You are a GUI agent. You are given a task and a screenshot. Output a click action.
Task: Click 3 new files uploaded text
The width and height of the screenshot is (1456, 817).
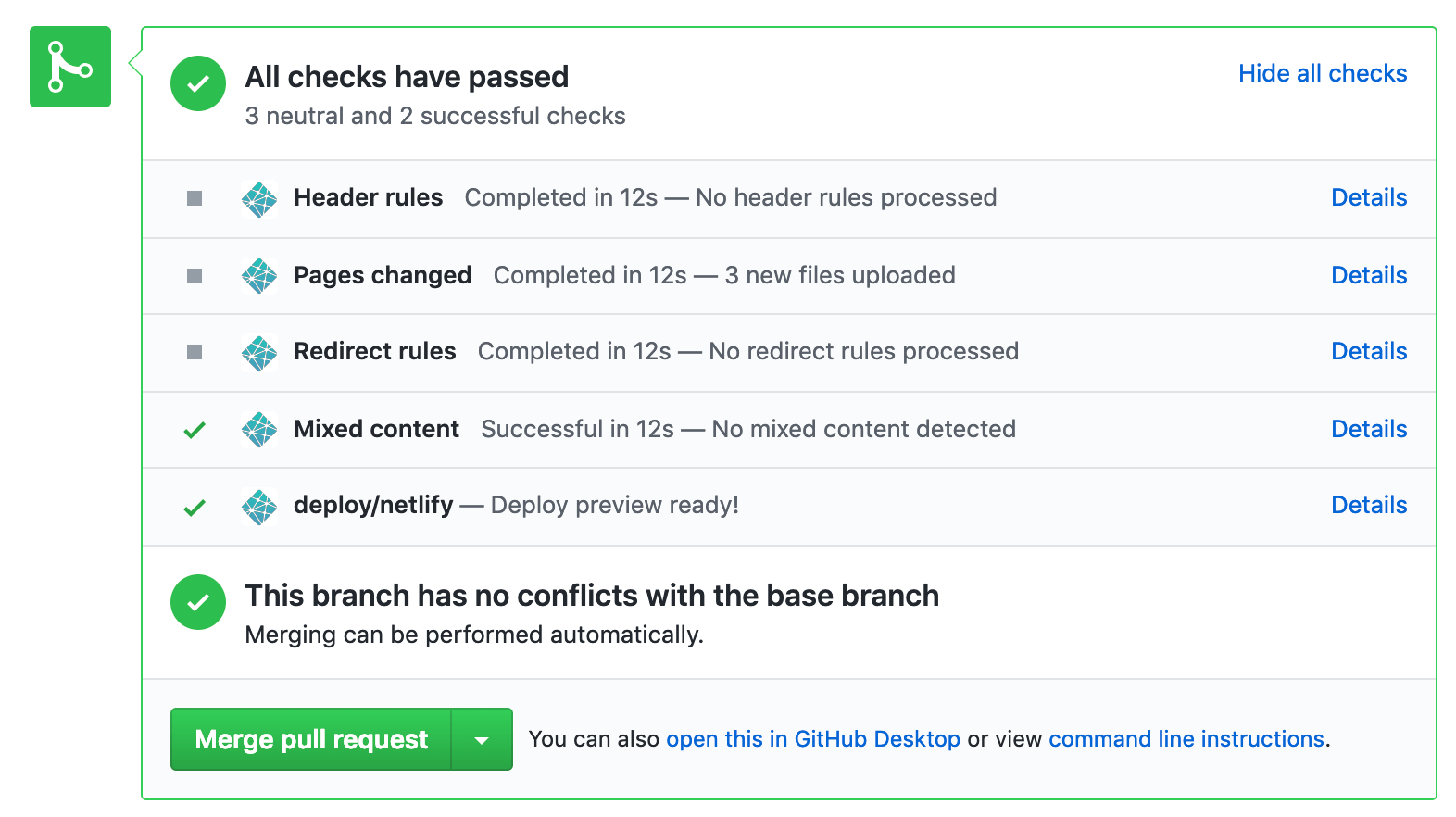pos(840,275)
